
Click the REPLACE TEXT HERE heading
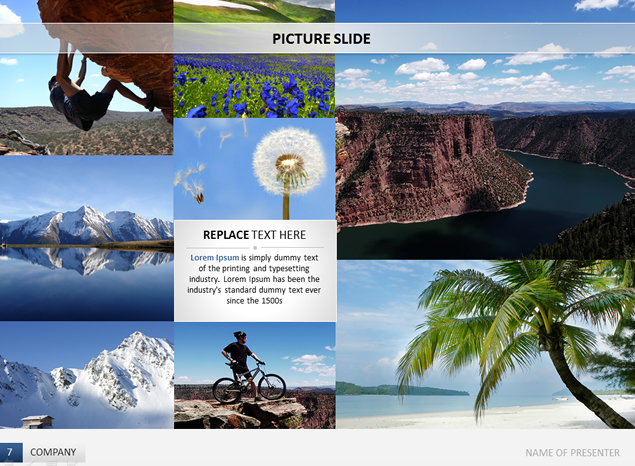[x=254, y=235]
